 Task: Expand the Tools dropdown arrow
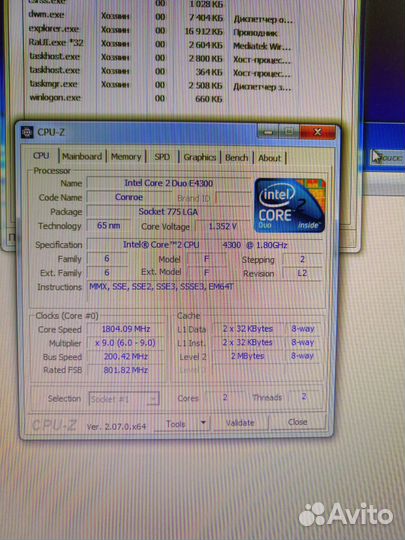[x=203, y=423]
